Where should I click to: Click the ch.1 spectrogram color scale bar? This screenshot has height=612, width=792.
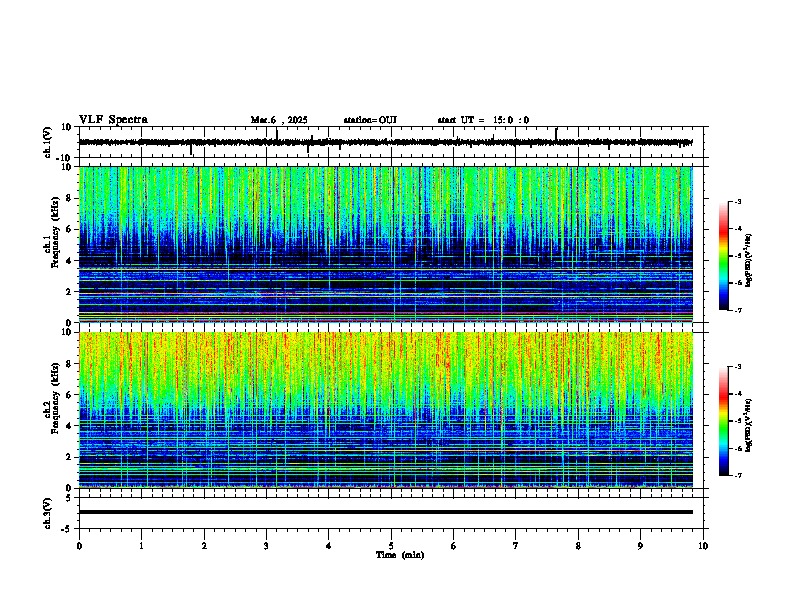tap(724, 256)
